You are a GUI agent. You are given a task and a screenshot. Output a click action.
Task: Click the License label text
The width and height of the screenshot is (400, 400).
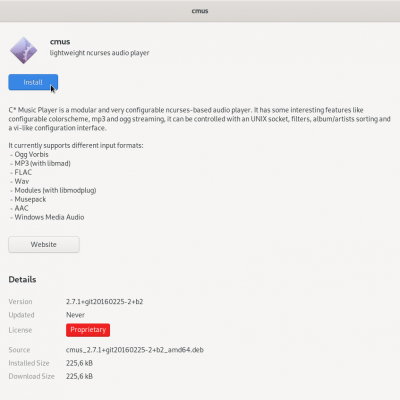pyautogui.click(x=20, y=330)
